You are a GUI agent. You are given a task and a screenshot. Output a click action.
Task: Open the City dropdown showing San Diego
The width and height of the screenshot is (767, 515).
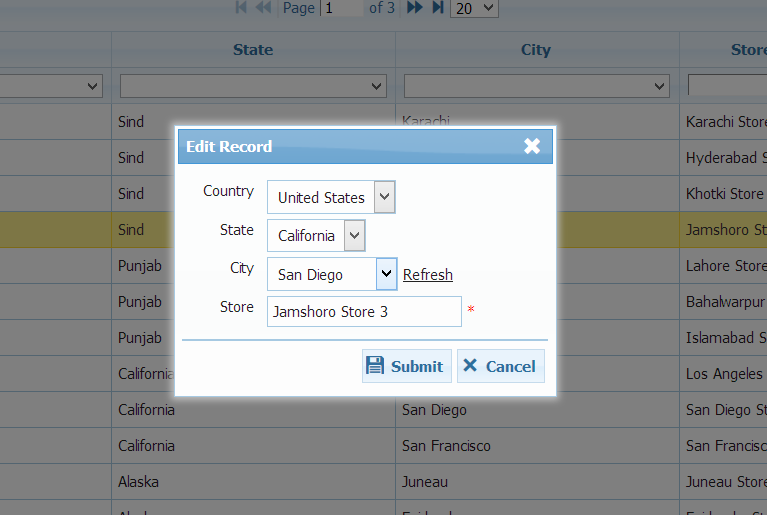point(386,274)
